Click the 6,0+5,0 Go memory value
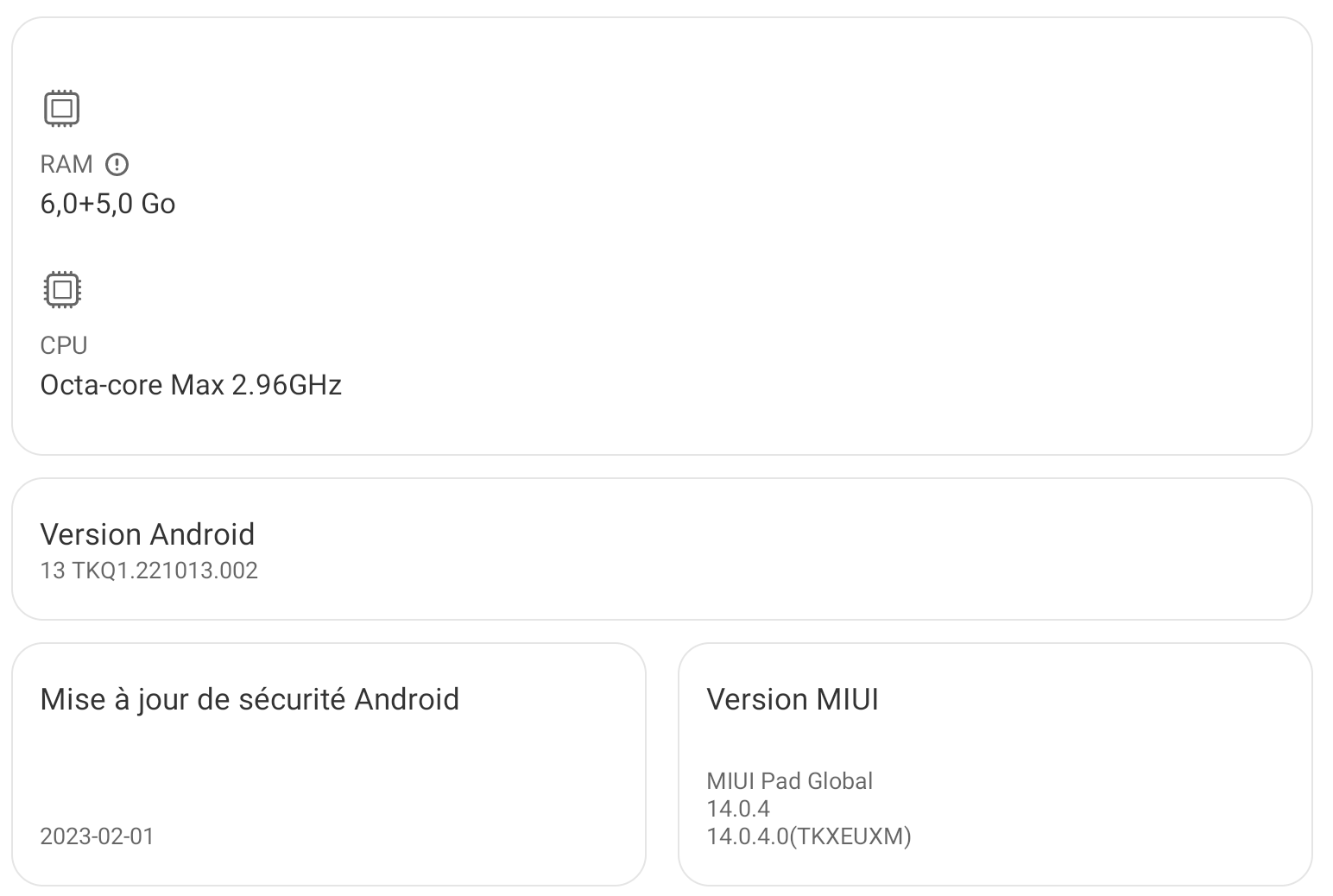The height and width of the screenshot is (896, 1333). point(108,204)
